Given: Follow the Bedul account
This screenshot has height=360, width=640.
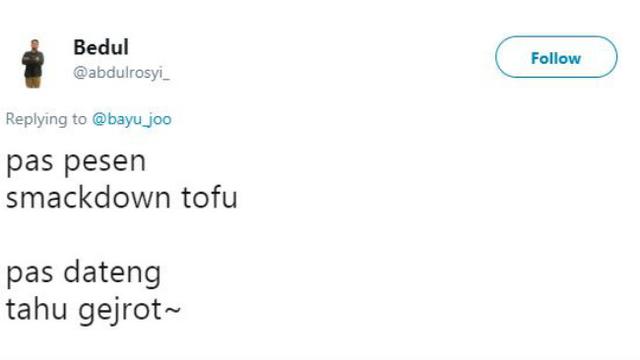Looking at the screenshot, I should click(556, 57).
